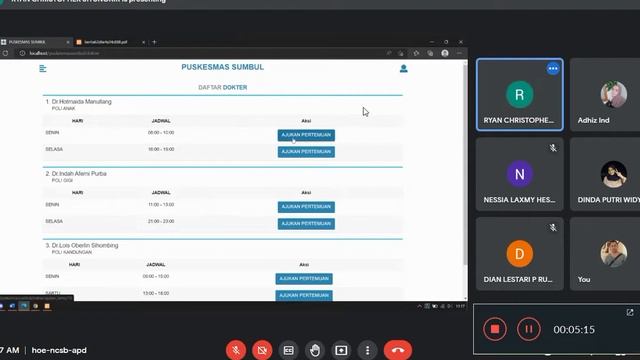The image size is (640, 360).
Task: Open the hamburger menu on Puskesmas page
Action: point(42,69)
